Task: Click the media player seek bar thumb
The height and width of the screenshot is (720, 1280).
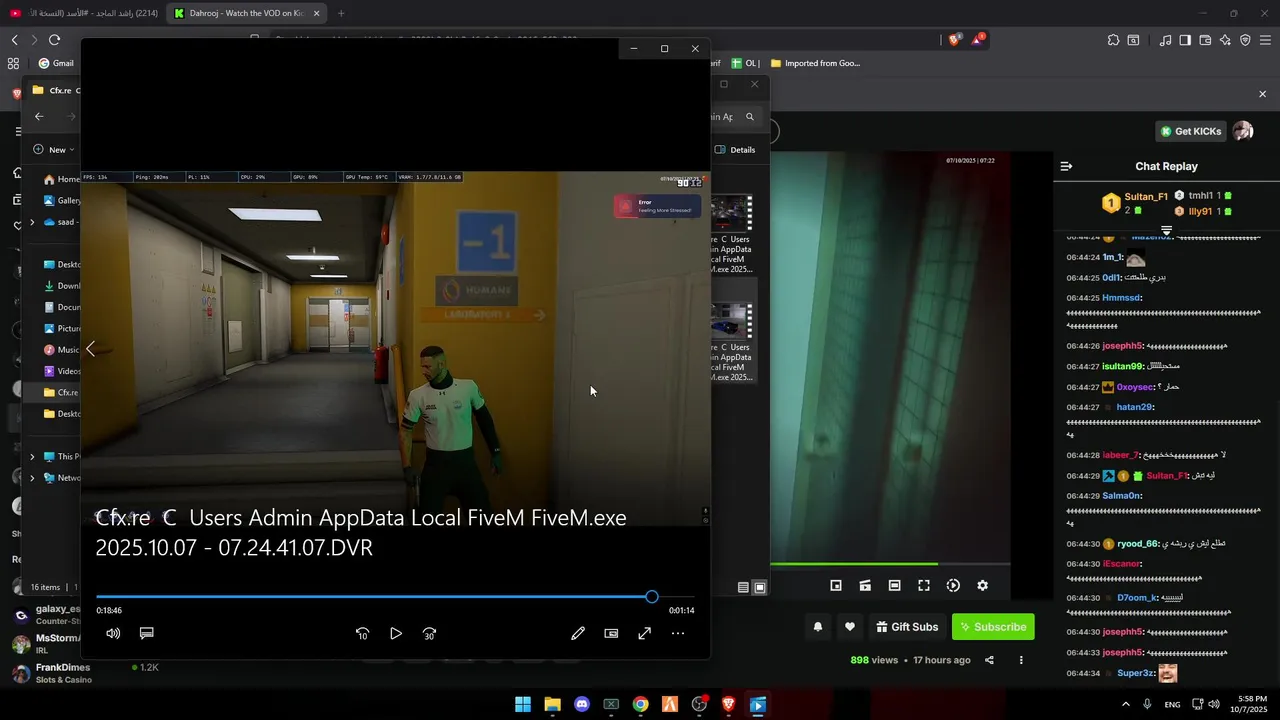Action: (x=652, y=597)
